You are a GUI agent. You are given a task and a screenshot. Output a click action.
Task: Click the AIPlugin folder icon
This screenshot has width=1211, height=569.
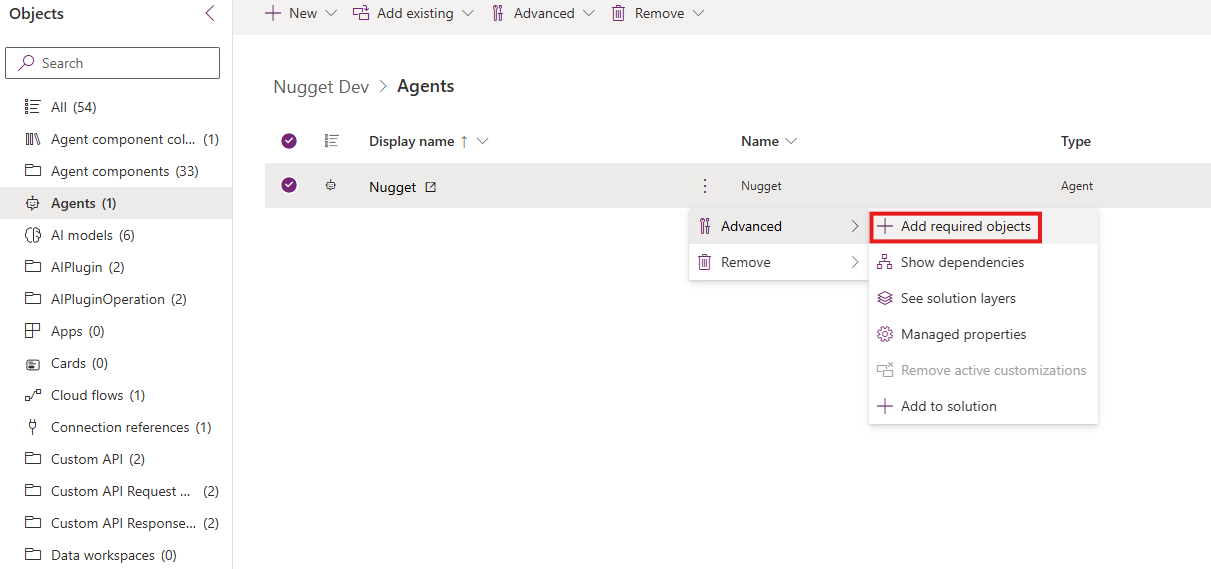32,267
